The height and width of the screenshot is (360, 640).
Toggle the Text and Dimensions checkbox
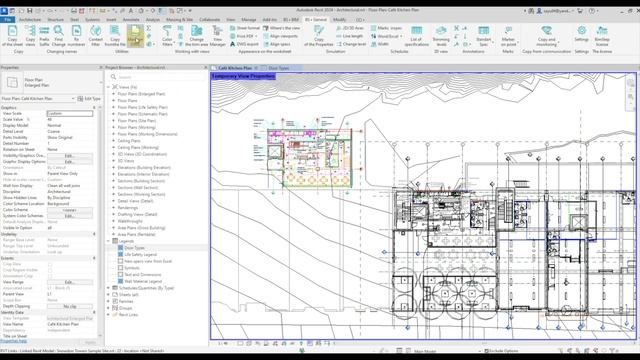(x=120, y=275)
